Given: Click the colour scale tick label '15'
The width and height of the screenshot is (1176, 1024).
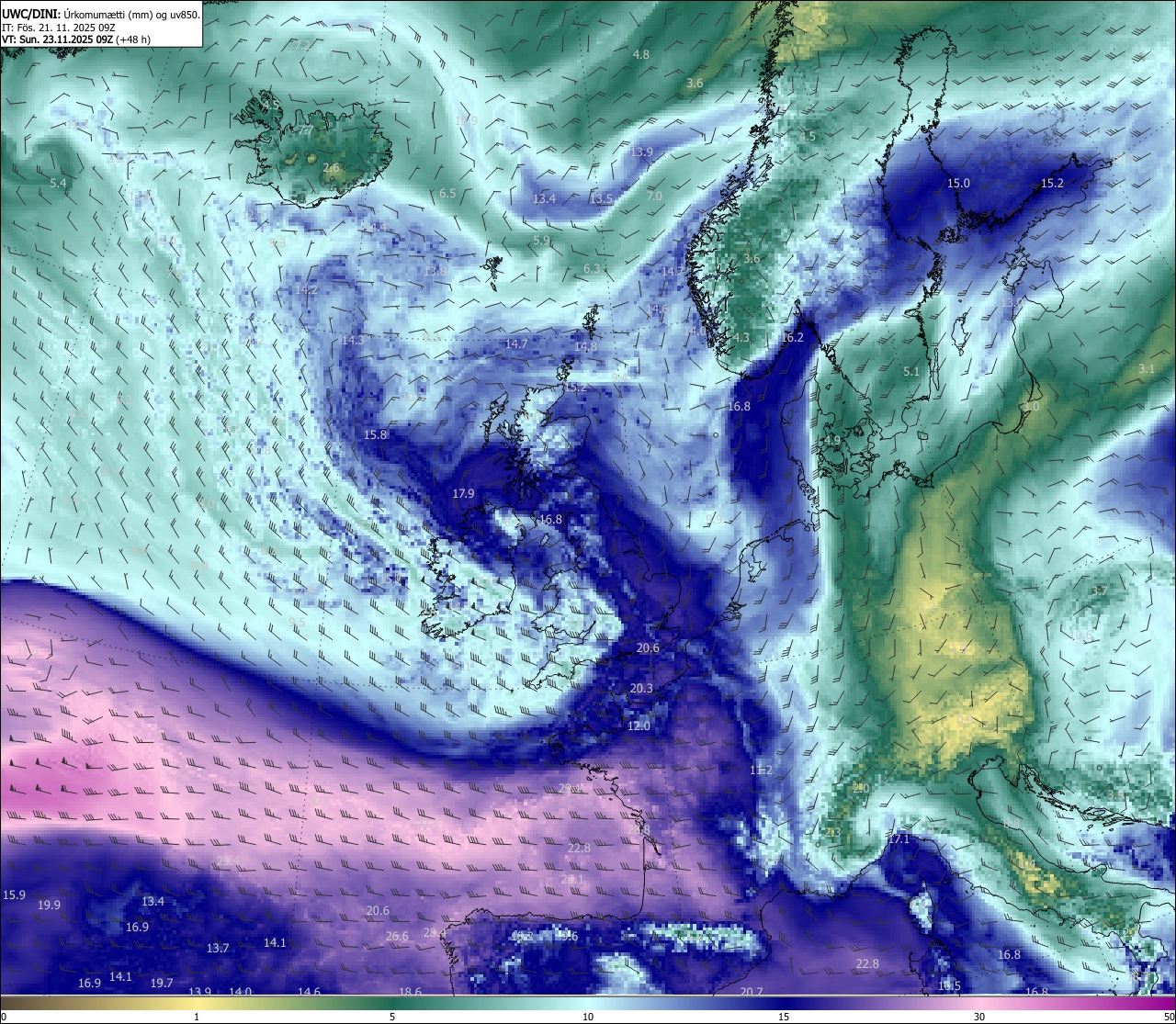Looking at the screenshot, I should [x=784, y=1017].
